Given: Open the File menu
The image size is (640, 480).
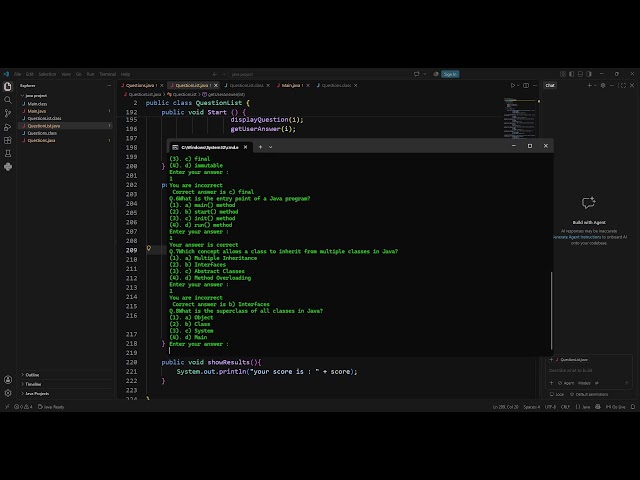Looking at the screenshot, I should (x=18, y=74).
